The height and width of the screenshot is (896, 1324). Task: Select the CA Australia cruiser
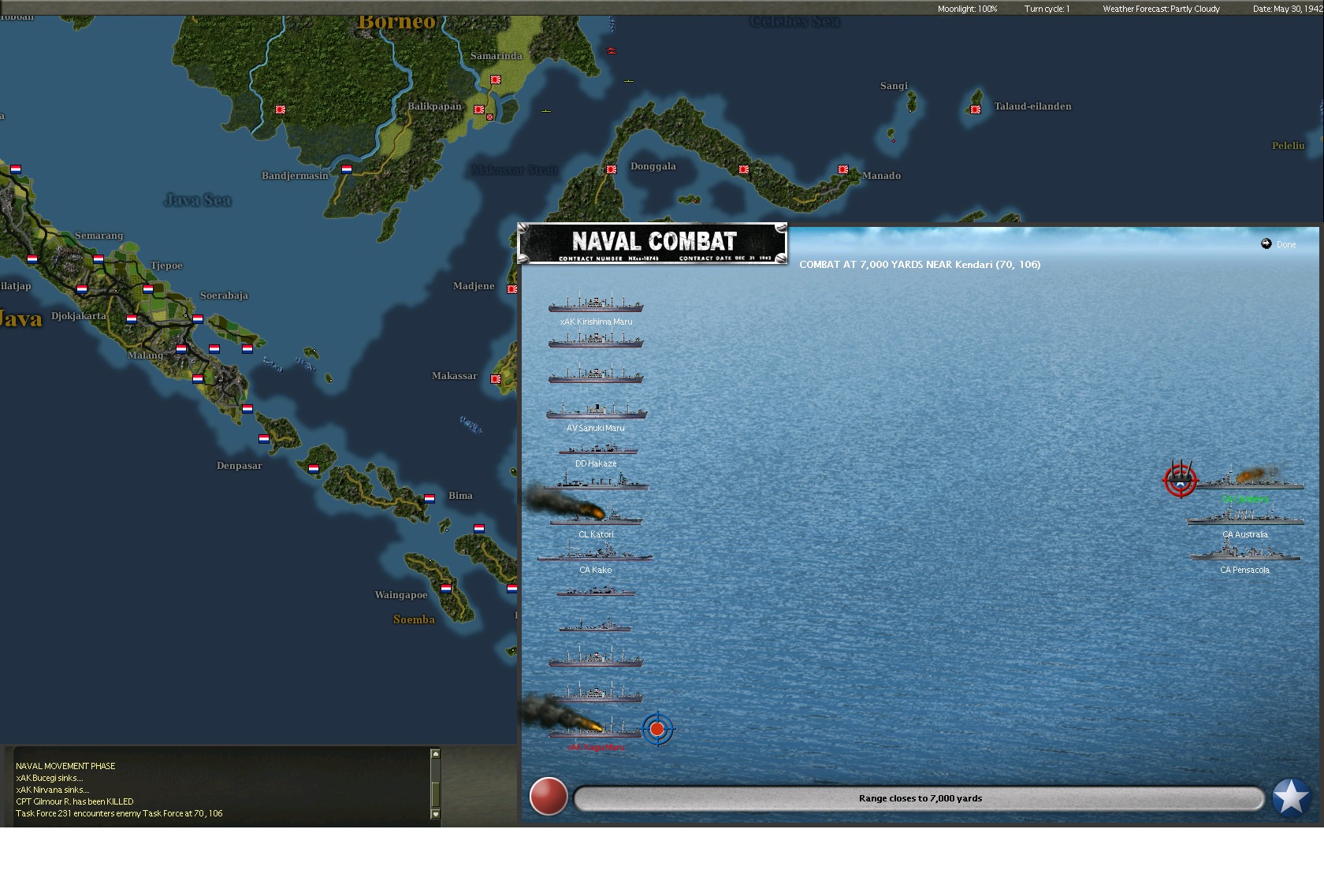point(1245,515)
